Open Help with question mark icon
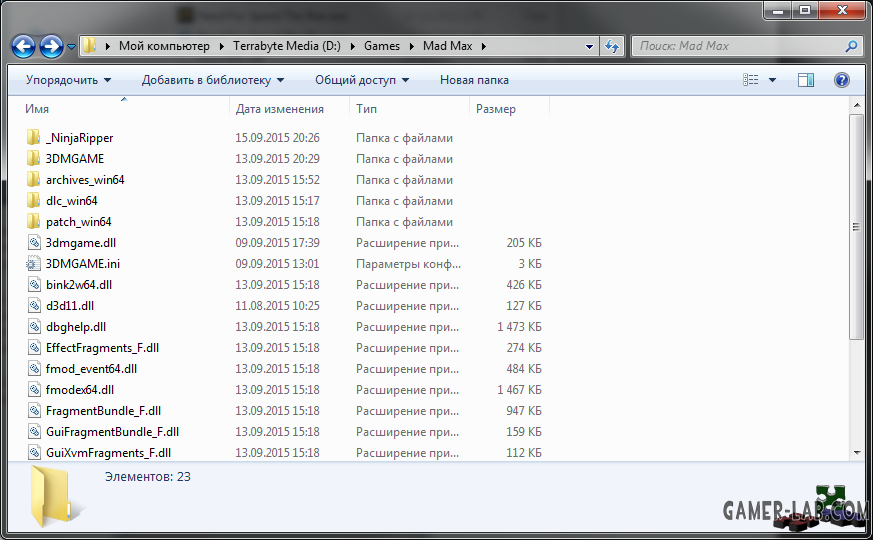873x540 pixels. pos(842,80)
